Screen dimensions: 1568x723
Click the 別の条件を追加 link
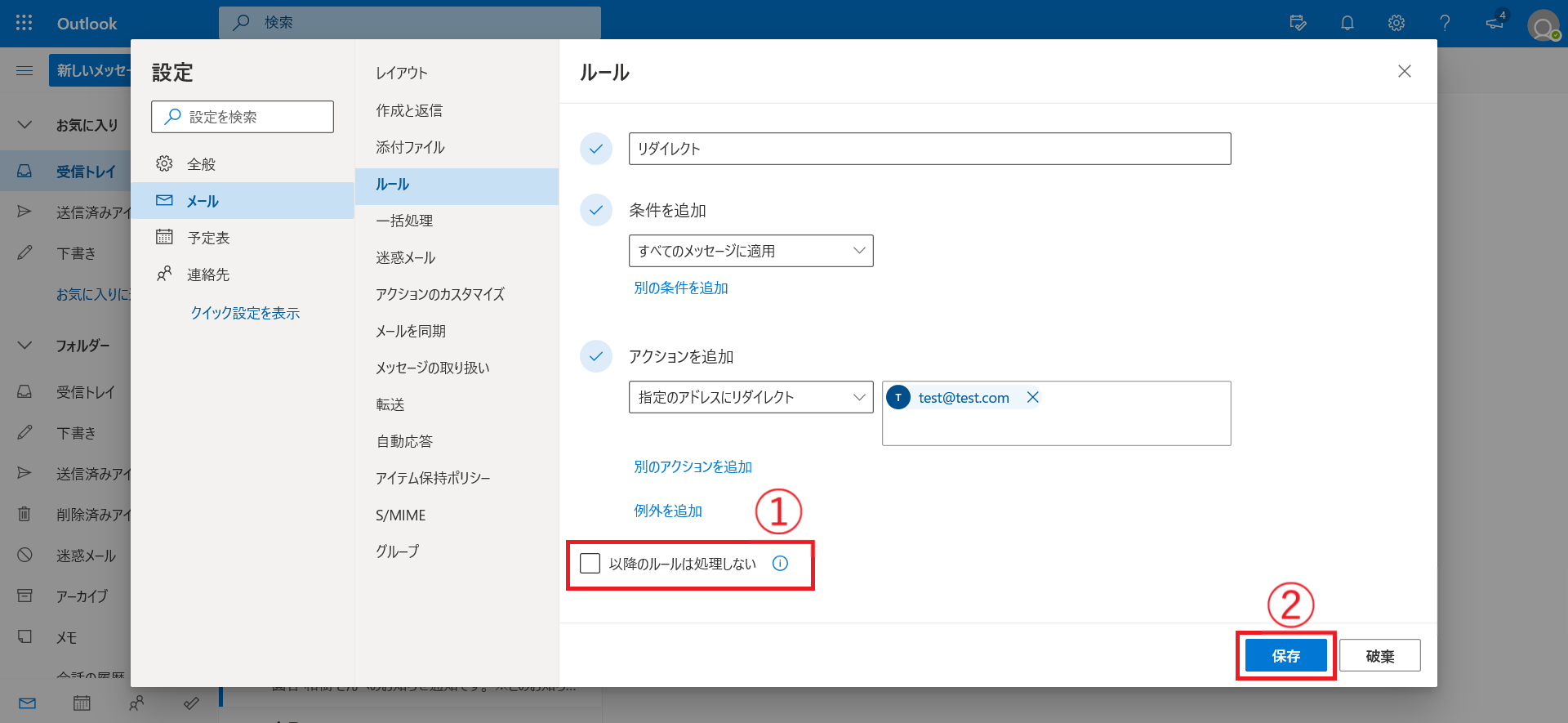tap(681, 288)
